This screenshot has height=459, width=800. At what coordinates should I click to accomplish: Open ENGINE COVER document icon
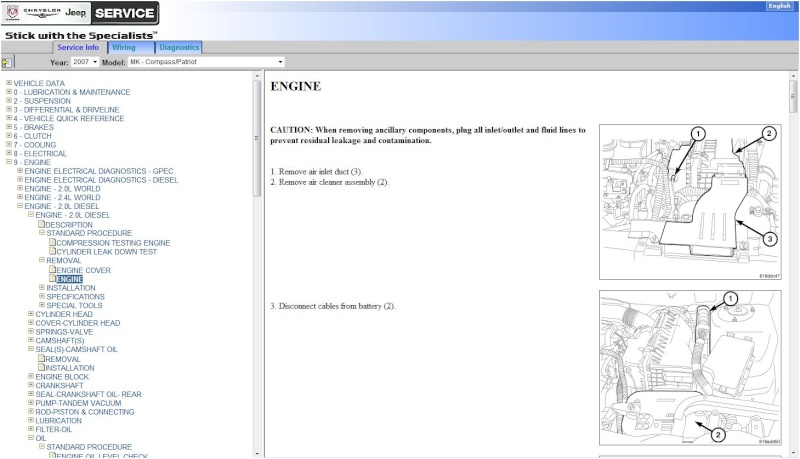[53, 269]
